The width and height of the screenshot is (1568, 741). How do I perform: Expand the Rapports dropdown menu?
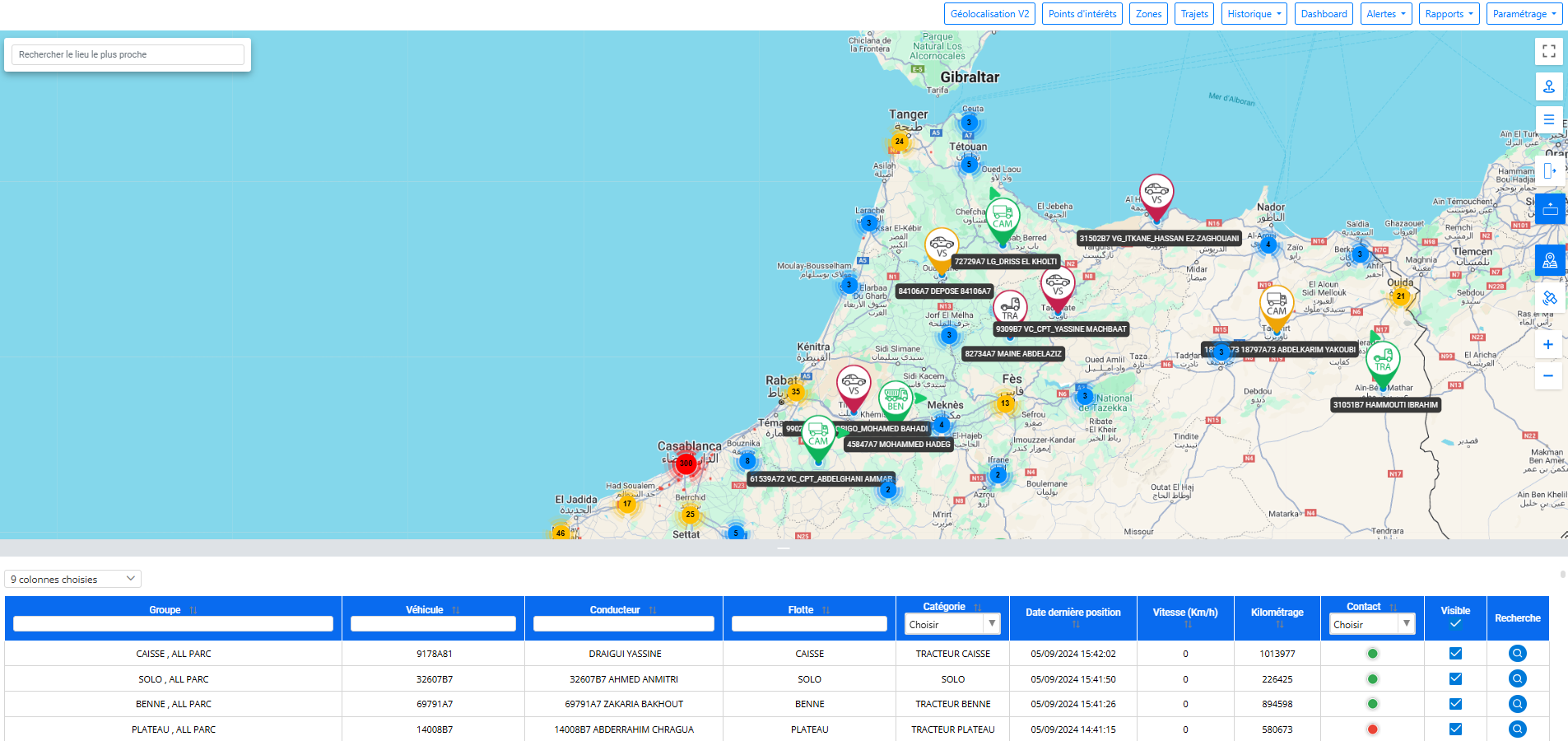(1449, 14)
